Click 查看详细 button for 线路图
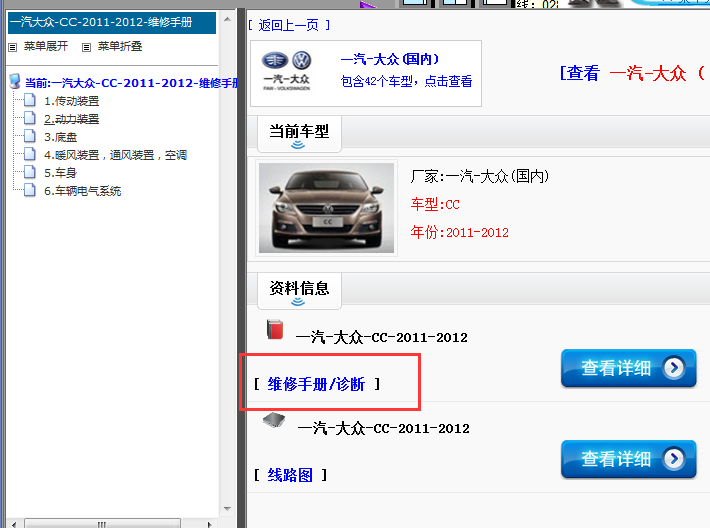710x528 pixels. [628, 459]
